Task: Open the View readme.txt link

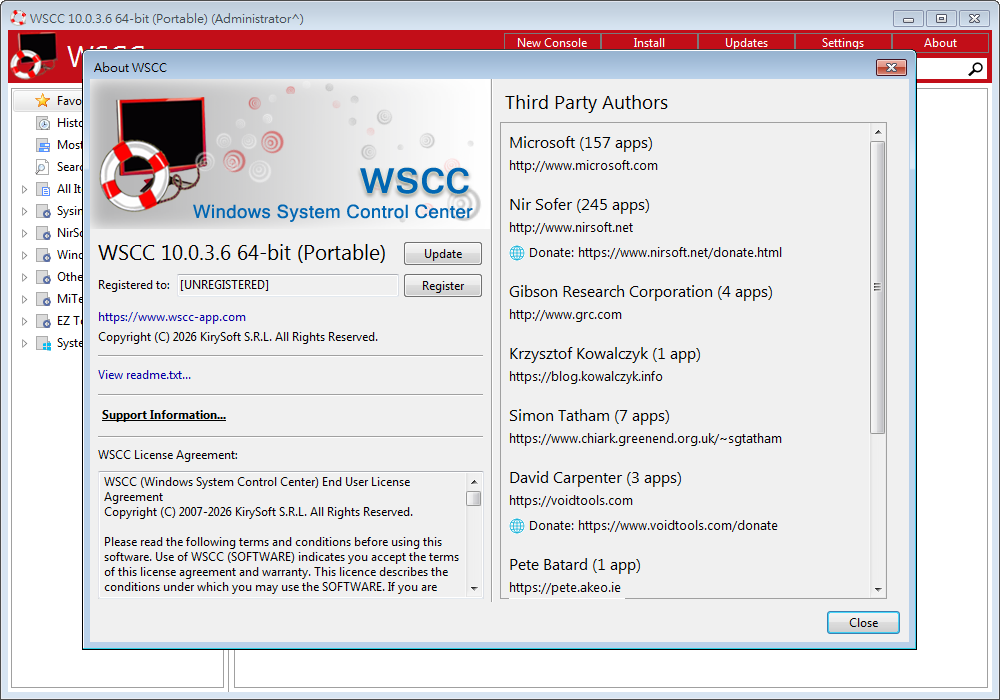Action: pyautogui.click(x=143, y=374)
